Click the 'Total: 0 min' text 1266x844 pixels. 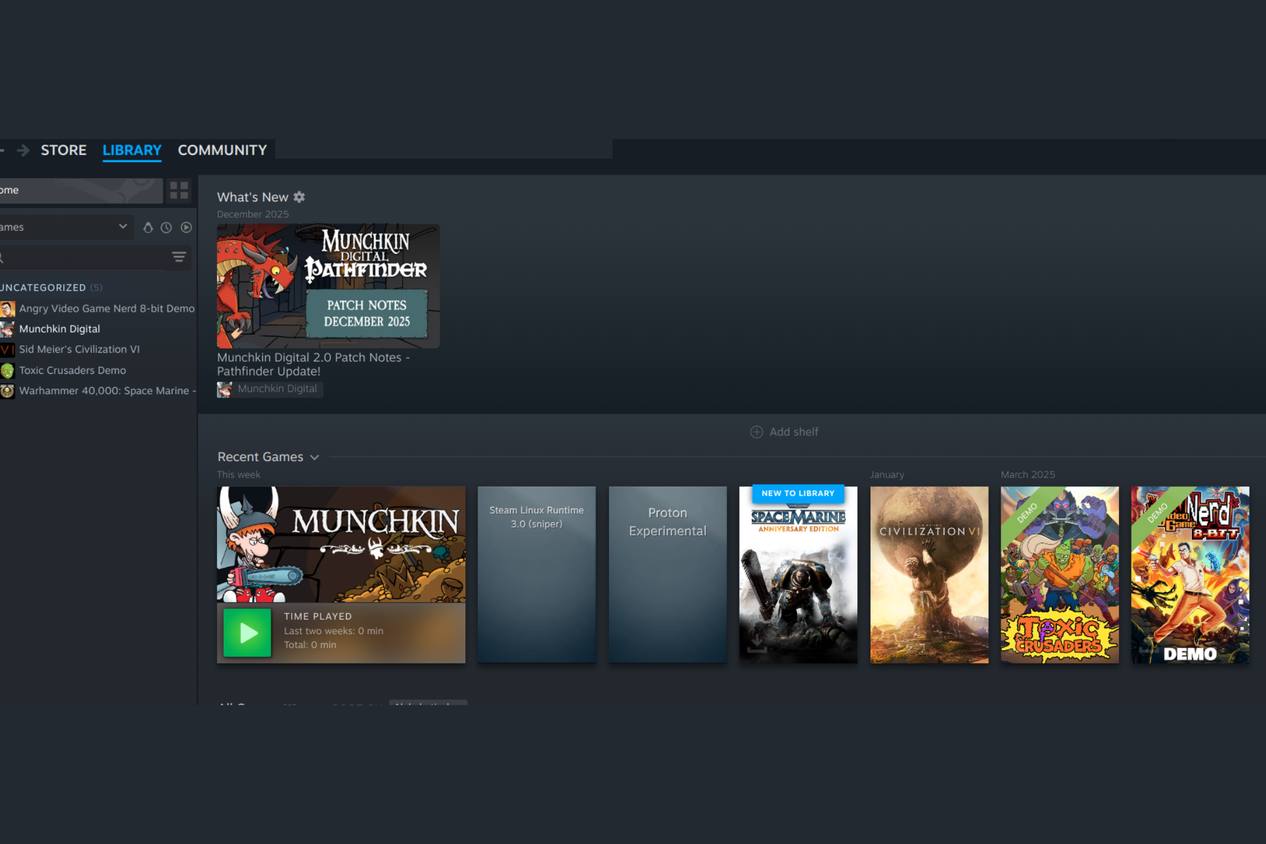pyautogui.click(x=310, y=645)
